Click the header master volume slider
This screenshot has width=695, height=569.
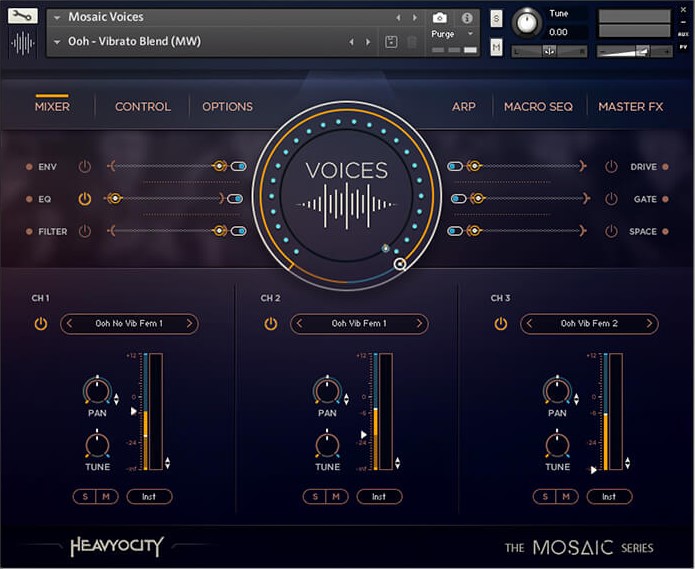634,52
